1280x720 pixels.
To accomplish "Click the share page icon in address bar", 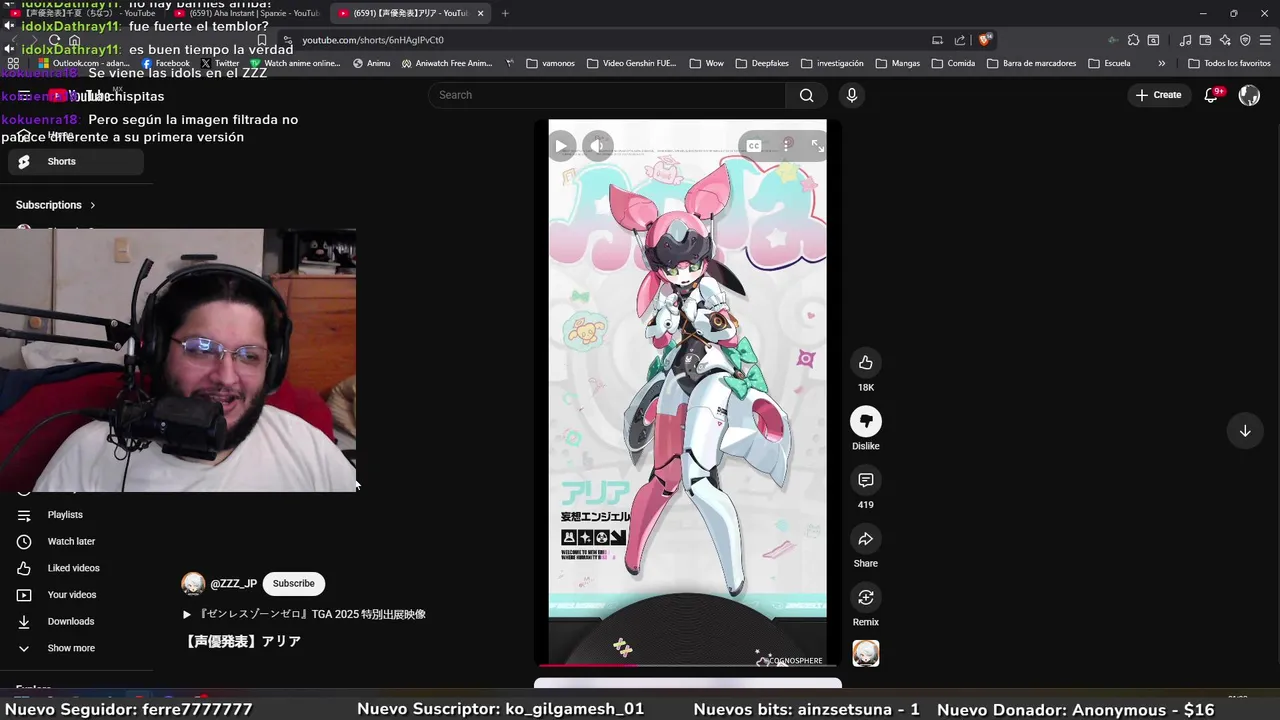I will [x=960, y=40].
